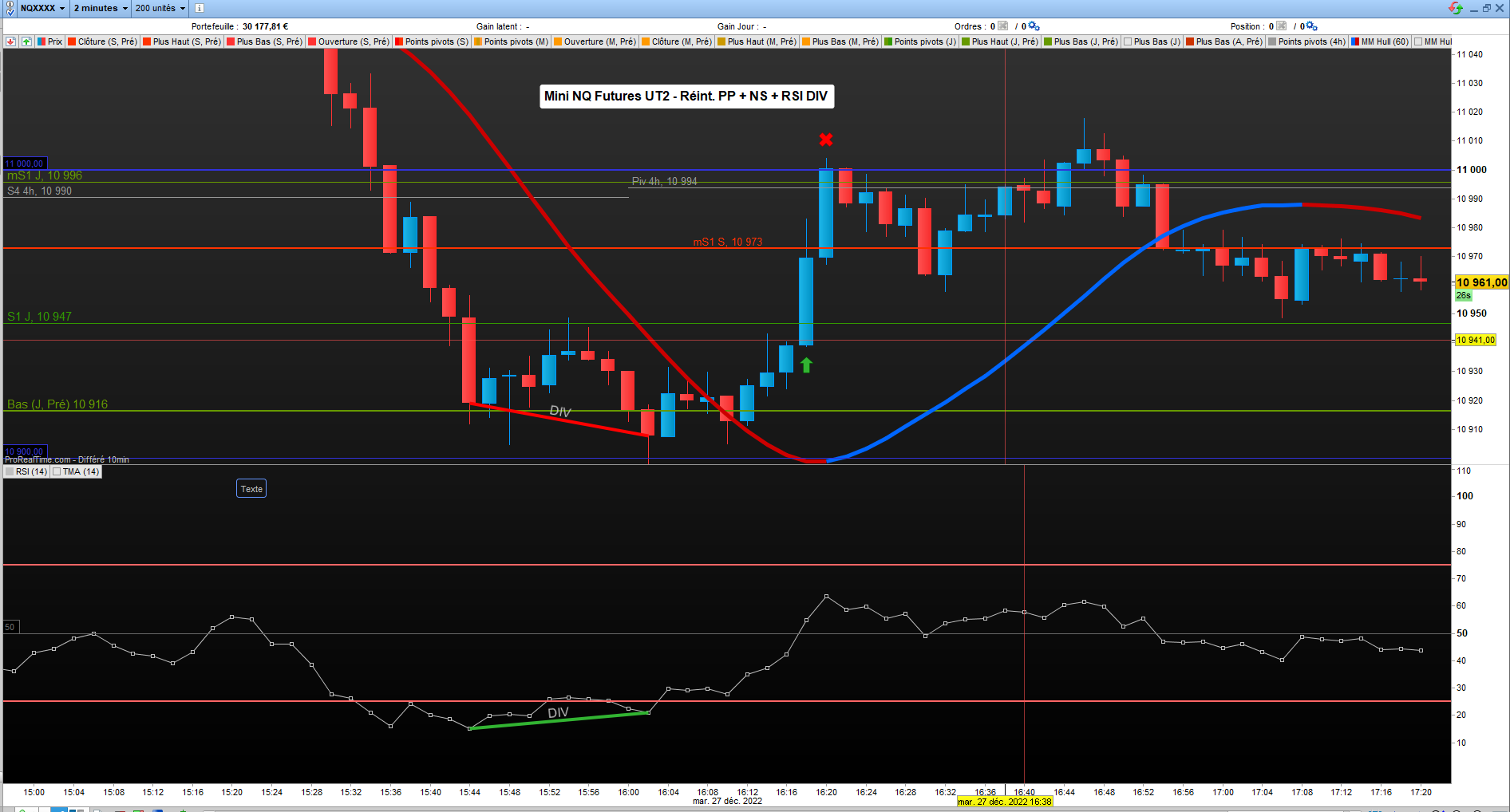Click the 'mS1 S, 10 973' pivot label
Image resolution: width=1510 pixels, height=812 pixels.
coord(727,242)
